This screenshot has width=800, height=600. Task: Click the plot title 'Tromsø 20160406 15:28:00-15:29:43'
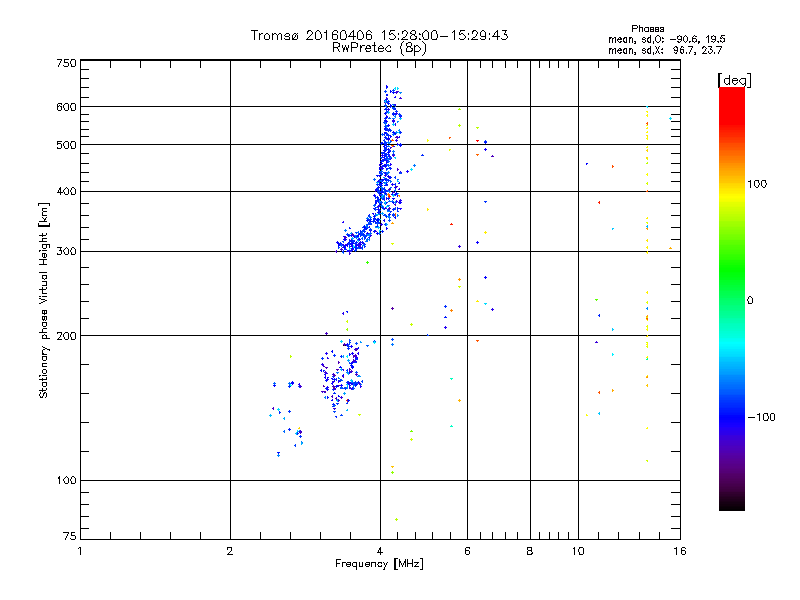pyautogui.click(x=379, y=35)
